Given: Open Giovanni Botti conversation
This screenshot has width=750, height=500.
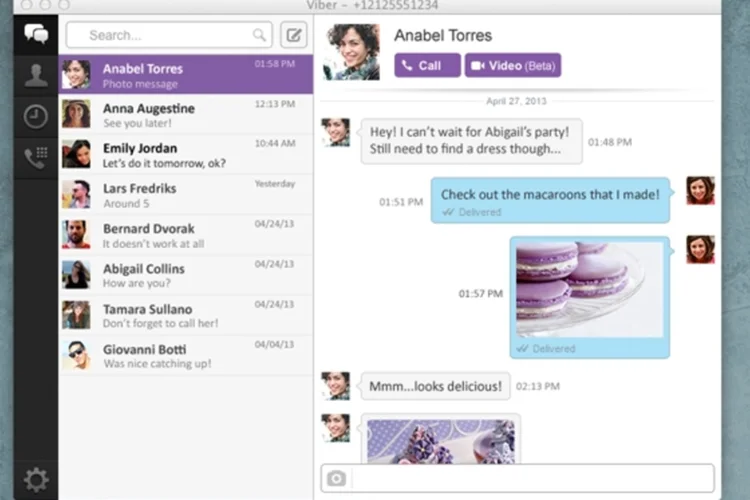Looking at the screenshot, I should (186, 356).
